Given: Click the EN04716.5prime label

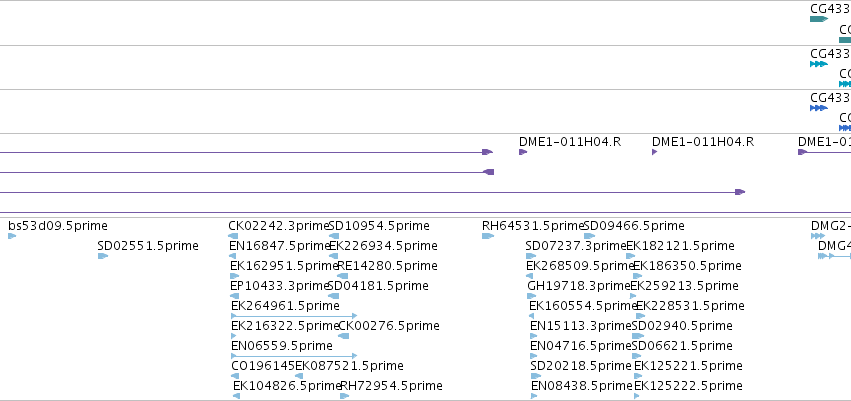Looking at the screenshot, I should click(581, 346).
